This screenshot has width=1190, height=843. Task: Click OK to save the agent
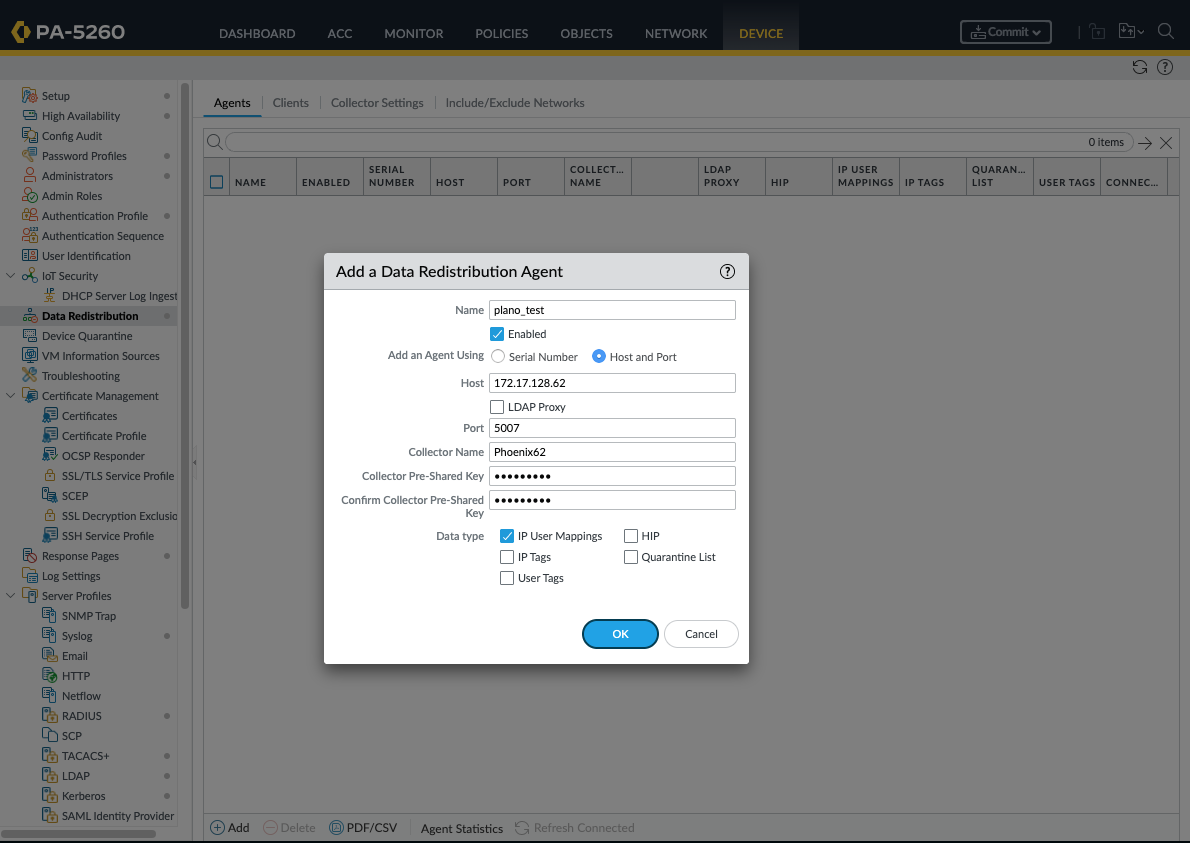[x=620, y=634]
